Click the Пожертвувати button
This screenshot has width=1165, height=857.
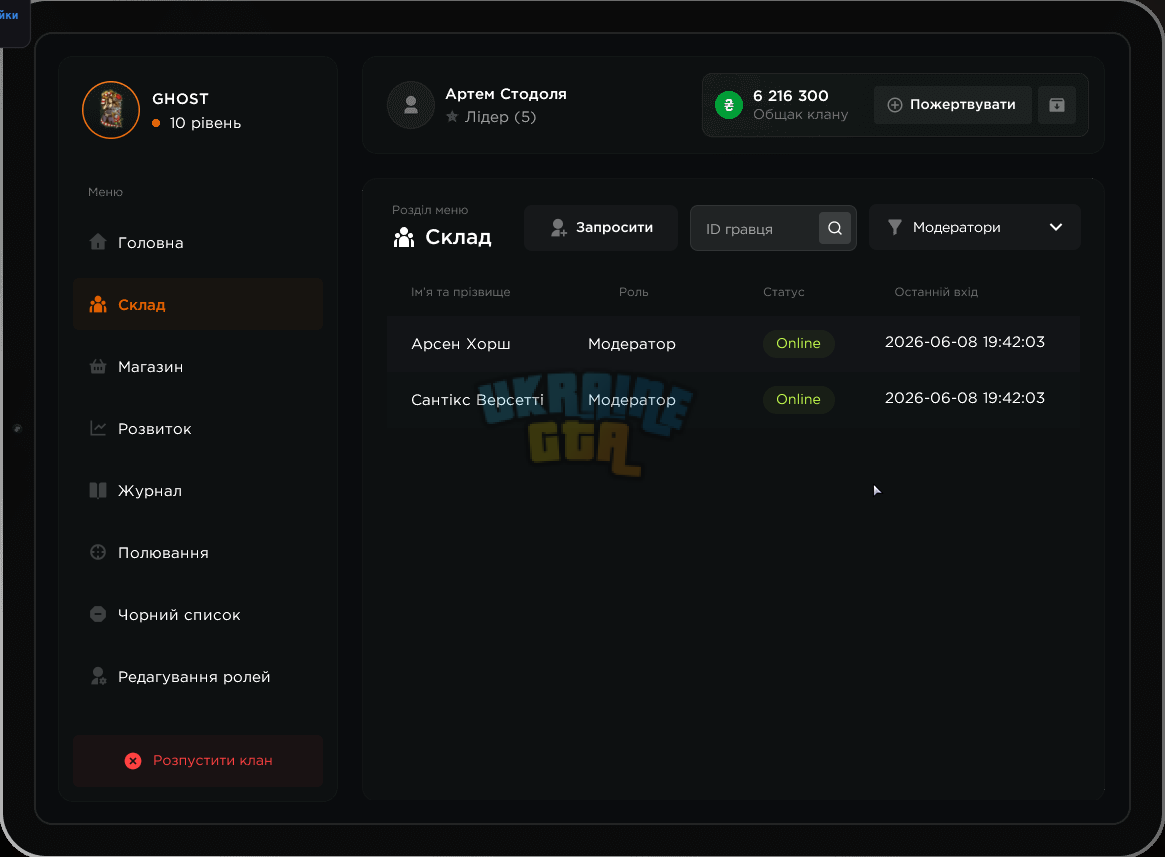coord(953,105)
